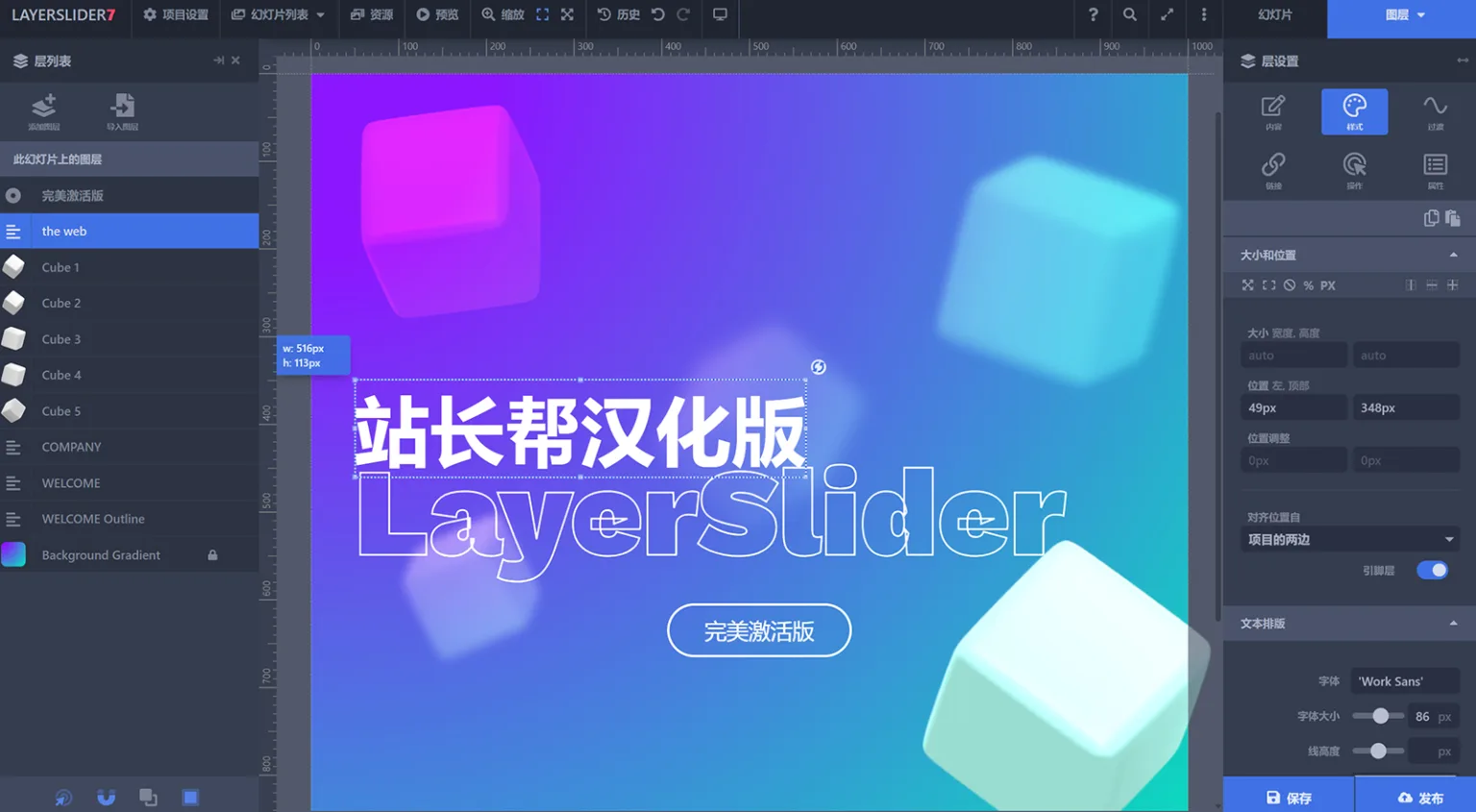Screen dimensions: 1476x812
Task: Click the expand-arrows size icon
Action: coord(1247,285)
